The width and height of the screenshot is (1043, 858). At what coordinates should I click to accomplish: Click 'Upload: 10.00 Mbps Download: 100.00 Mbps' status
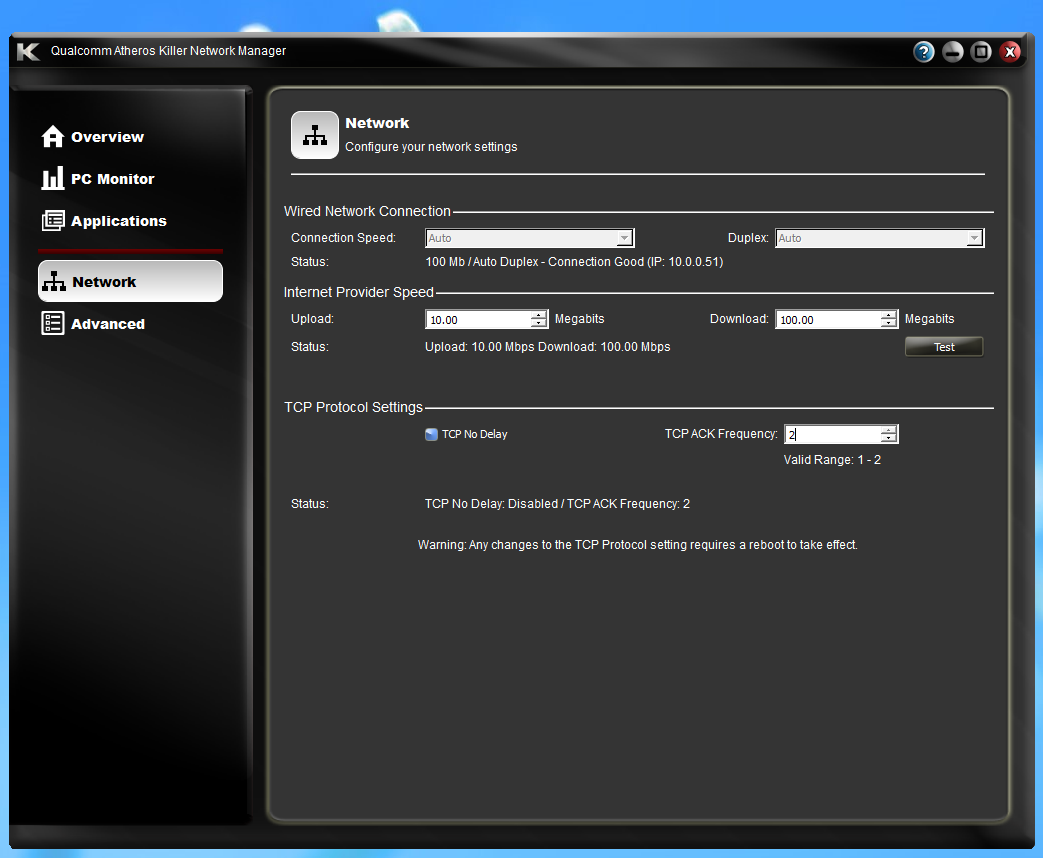(547, 347)
